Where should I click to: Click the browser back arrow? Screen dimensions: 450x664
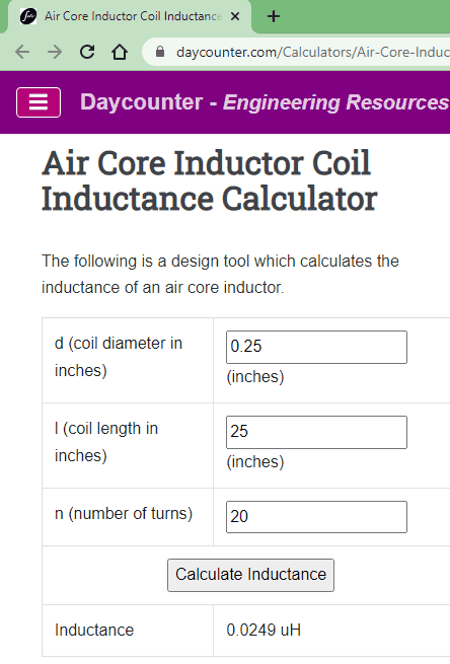point(22,52)
